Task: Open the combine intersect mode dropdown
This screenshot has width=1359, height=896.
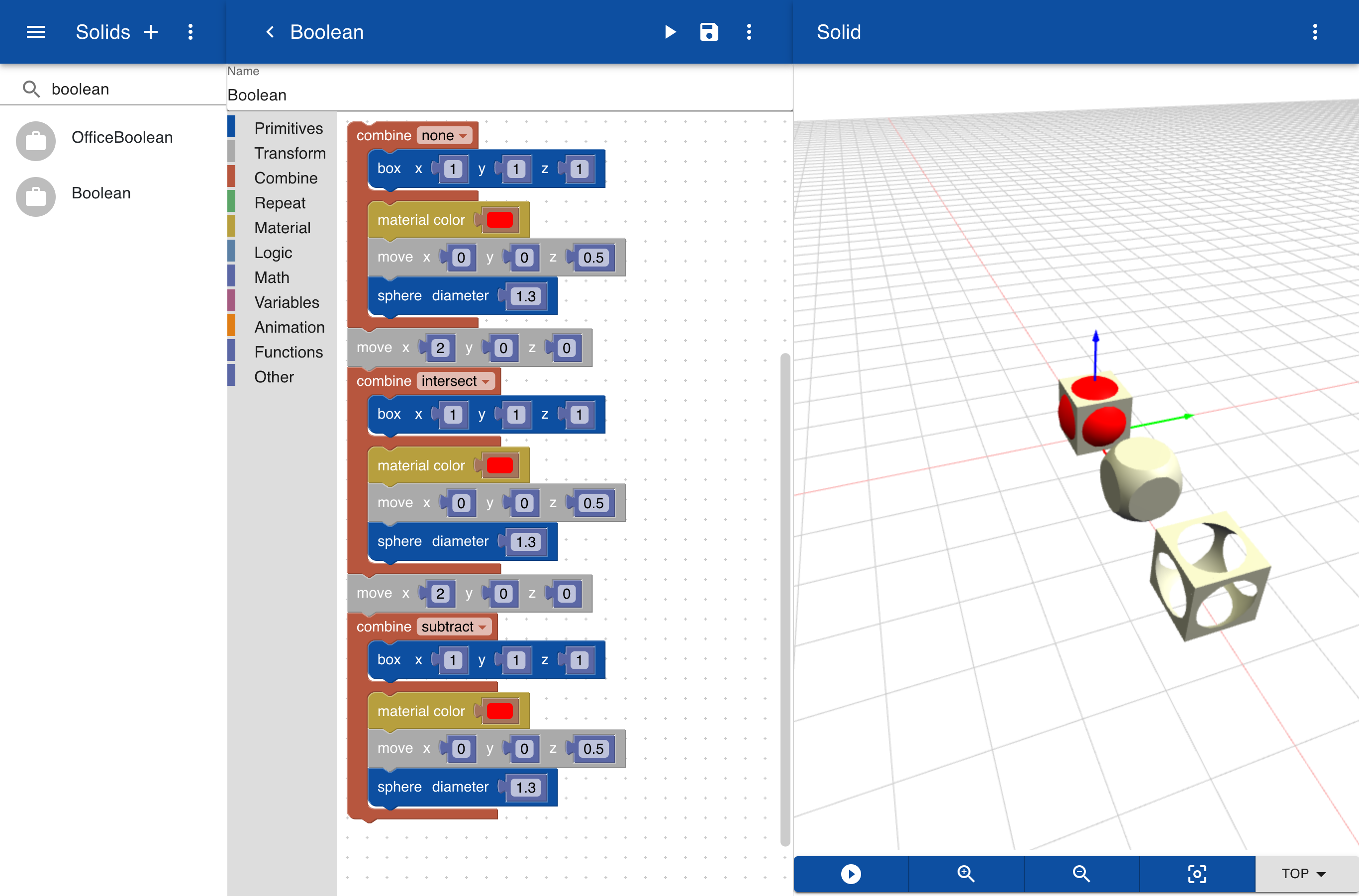Action: [x=455, y=381]
